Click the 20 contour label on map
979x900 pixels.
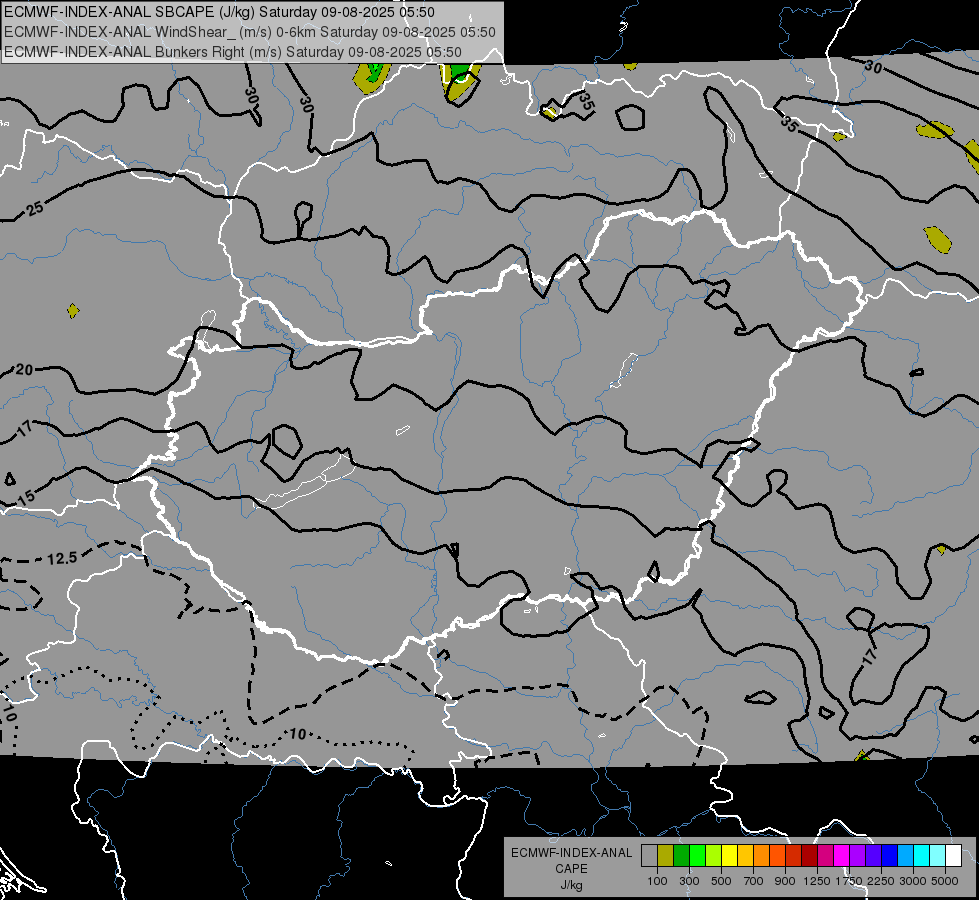tap(24, 370)
